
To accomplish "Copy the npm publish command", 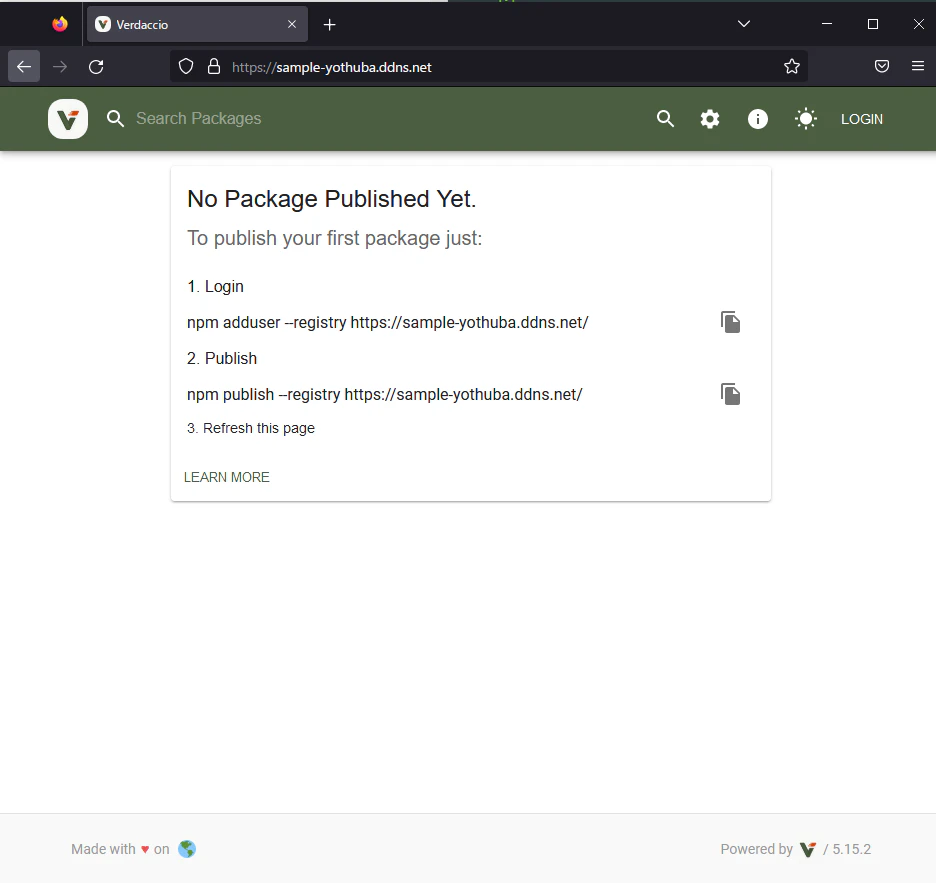I will pos(730,394).
